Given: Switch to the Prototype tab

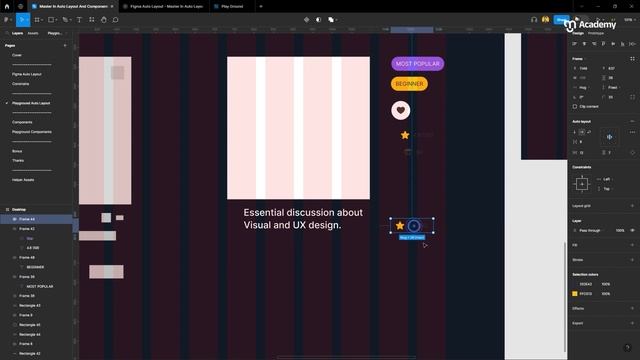Looking at the screenshot, I should pyautogui.click(x=596, y=33).
